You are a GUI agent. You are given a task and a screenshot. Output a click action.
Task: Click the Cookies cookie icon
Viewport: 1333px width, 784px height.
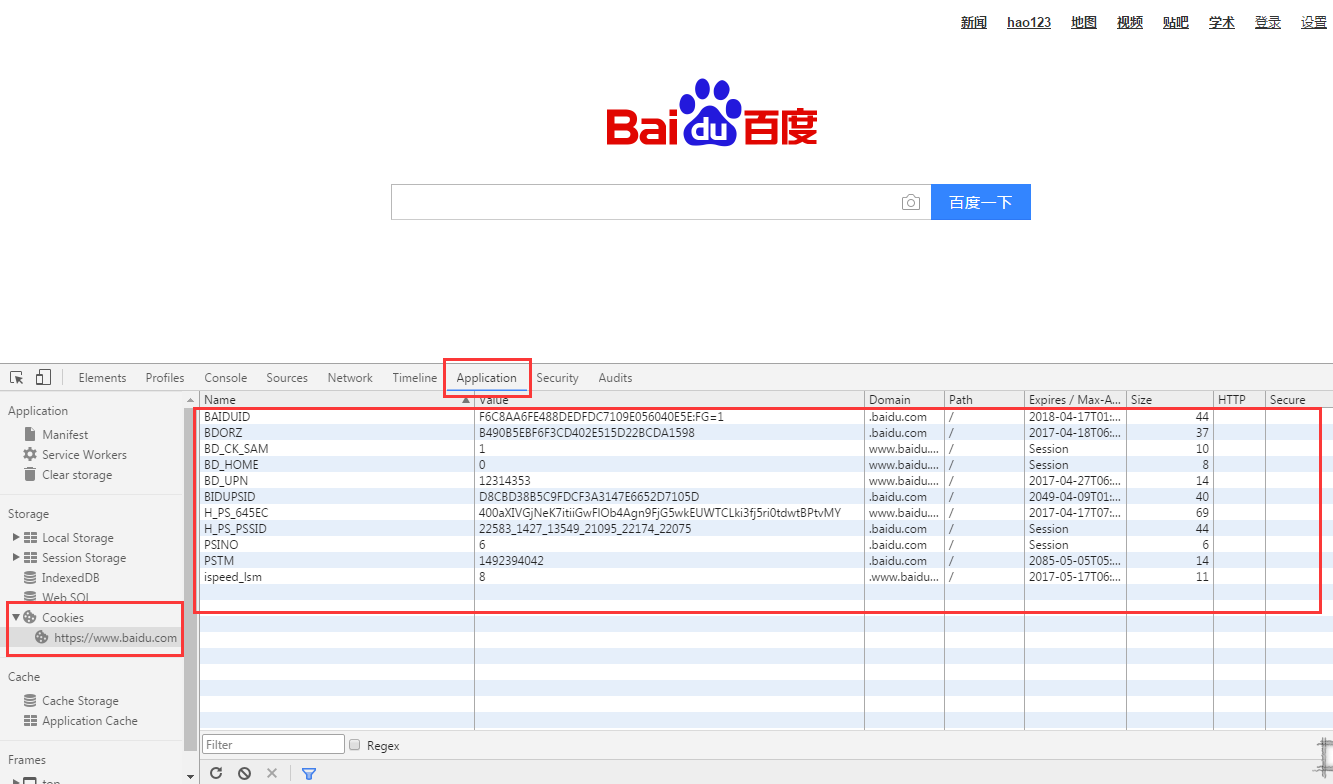click(30, 617)
